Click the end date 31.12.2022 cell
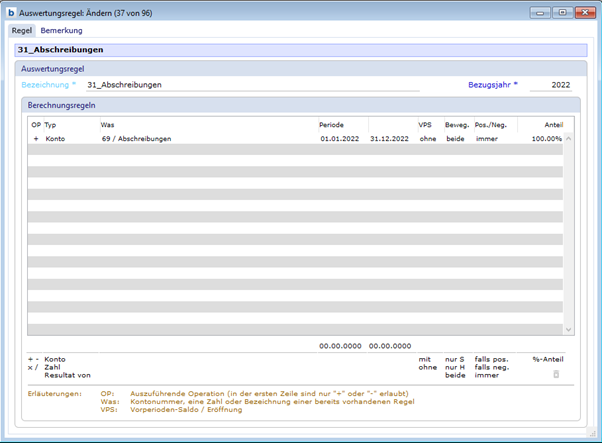This screenshot has height=443, width=602. coord(389,139)
